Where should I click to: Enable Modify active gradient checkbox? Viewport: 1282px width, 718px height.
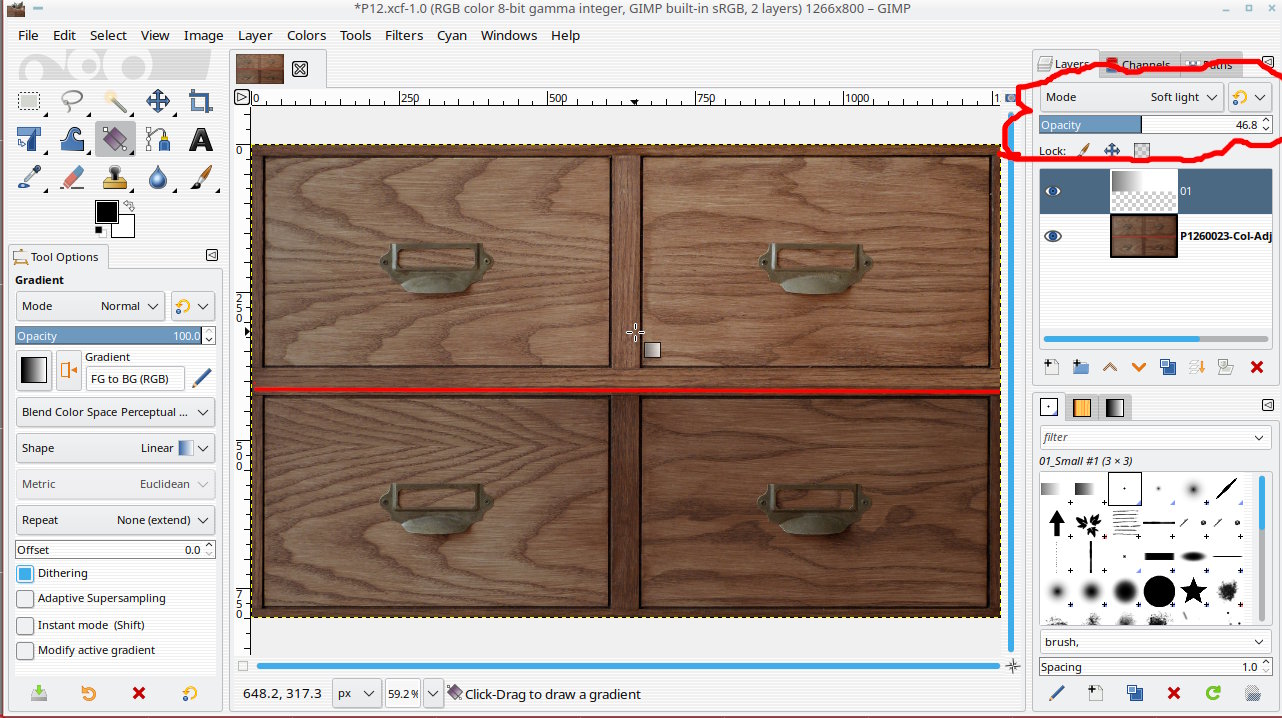25,650
